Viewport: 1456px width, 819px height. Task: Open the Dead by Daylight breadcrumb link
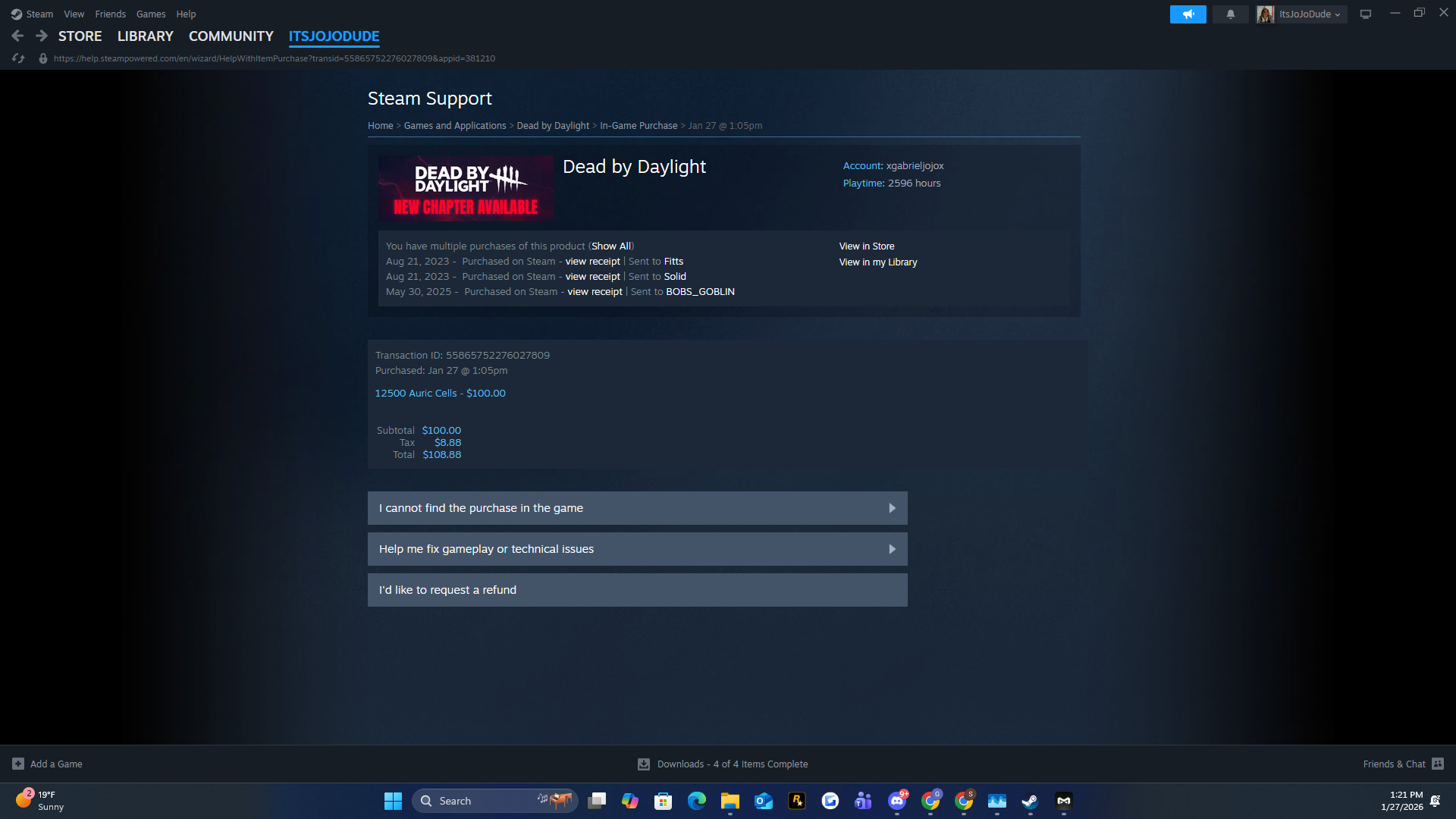point(553,126)
